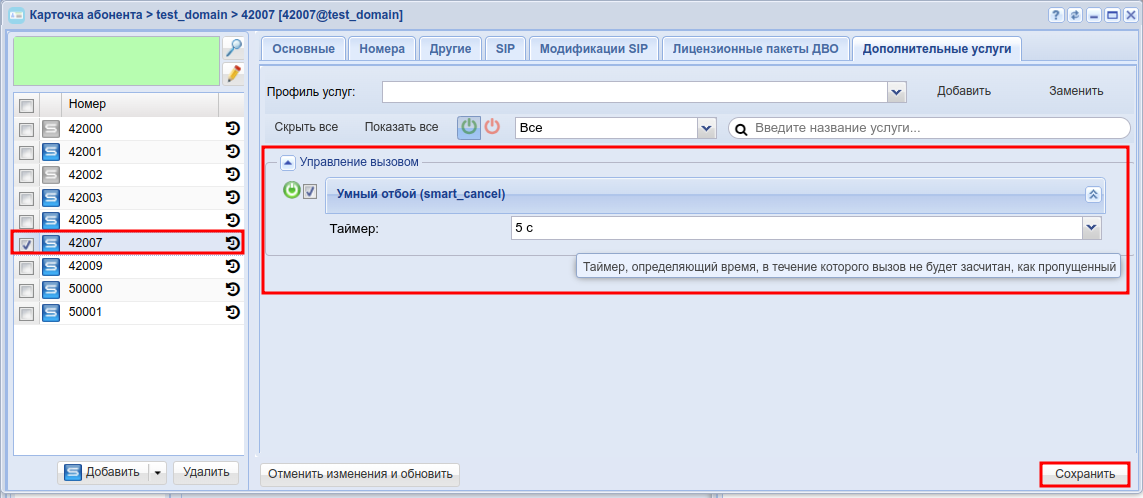Select the Дополнительные услуги tab
The width and height of the screenshot is (1143, 498).
point(937,49)
